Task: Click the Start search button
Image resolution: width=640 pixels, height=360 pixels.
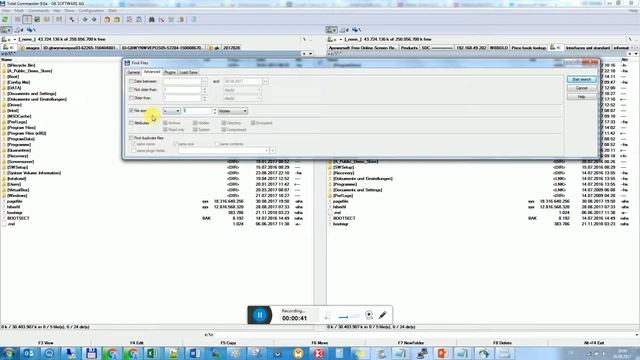Action: [x=582, y=79]
